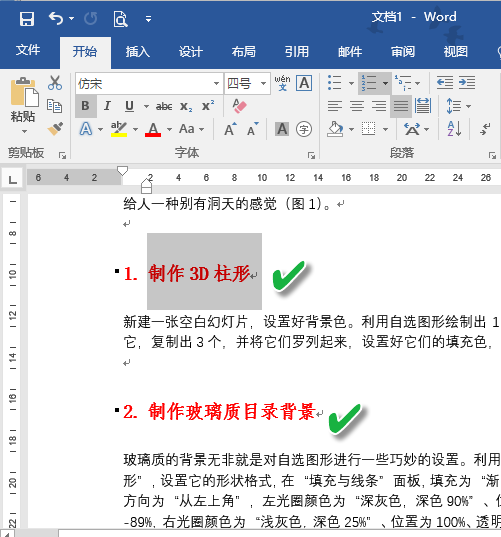The image size is (501, 537).
Task: Apply paragraph shading with paint bucket
Action: pos(335,129)
